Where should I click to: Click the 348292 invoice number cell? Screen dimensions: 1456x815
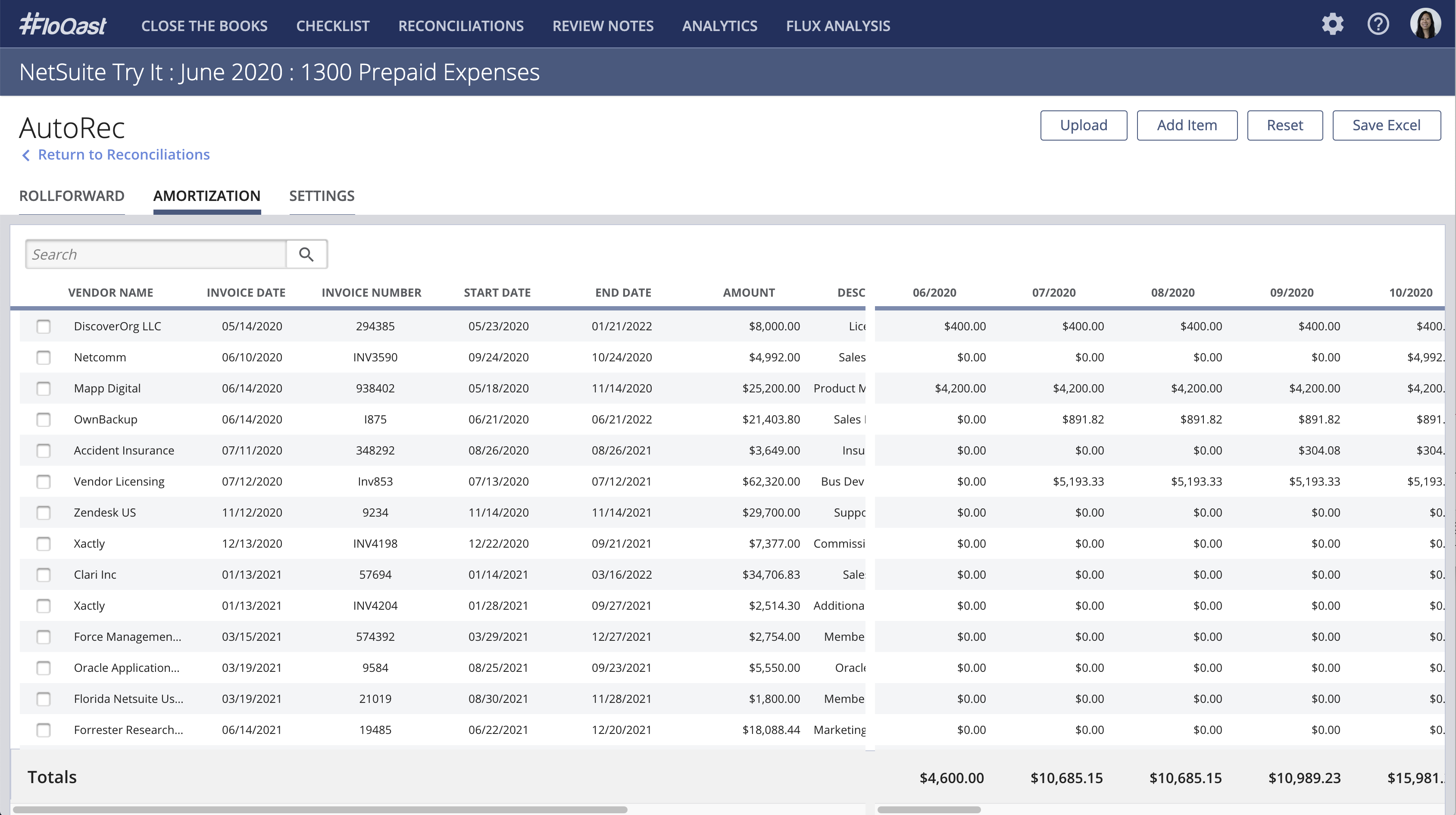[375, 451]
